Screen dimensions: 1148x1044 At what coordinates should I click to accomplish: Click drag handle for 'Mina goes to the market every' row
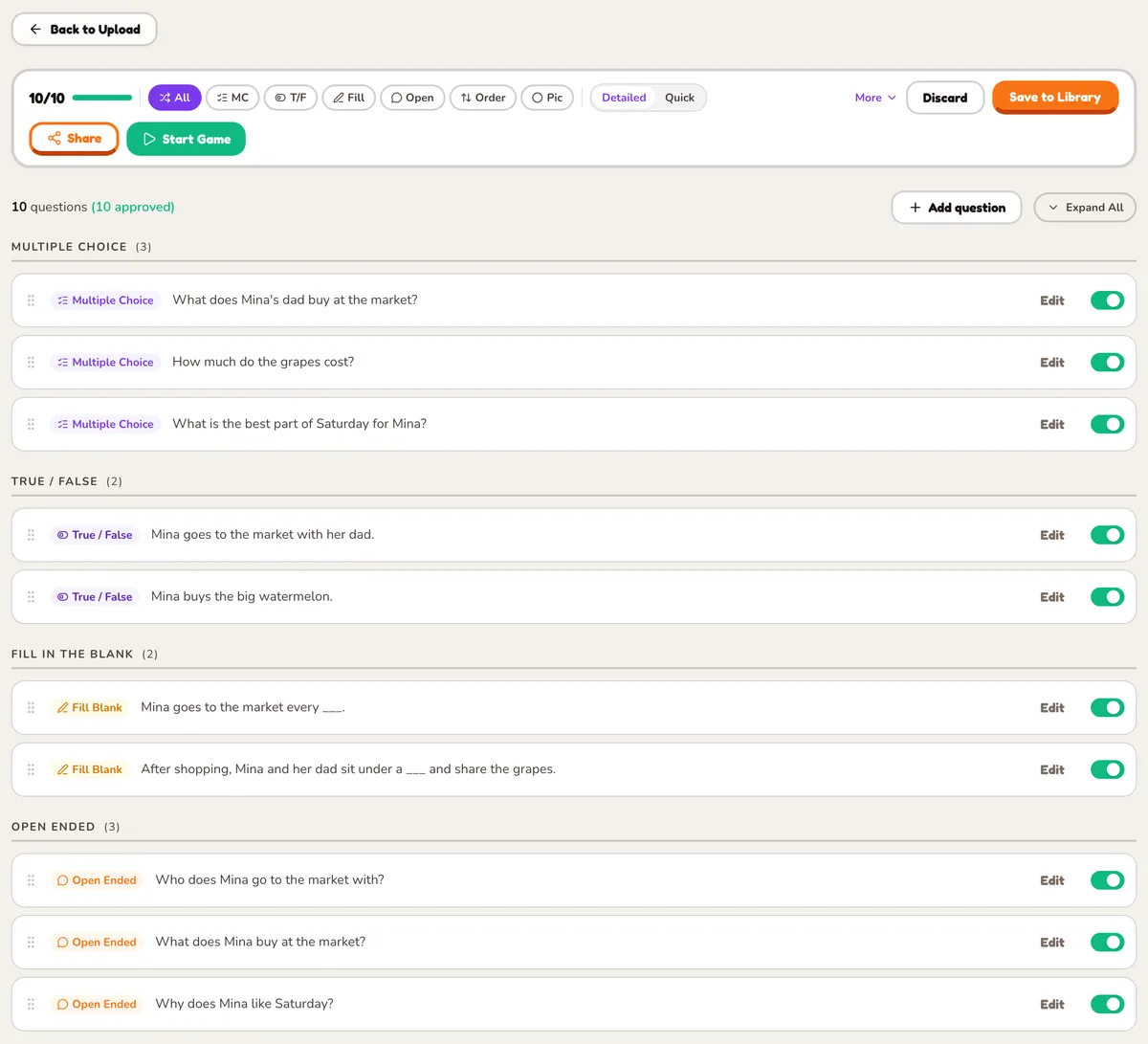(x=31, y=708)
